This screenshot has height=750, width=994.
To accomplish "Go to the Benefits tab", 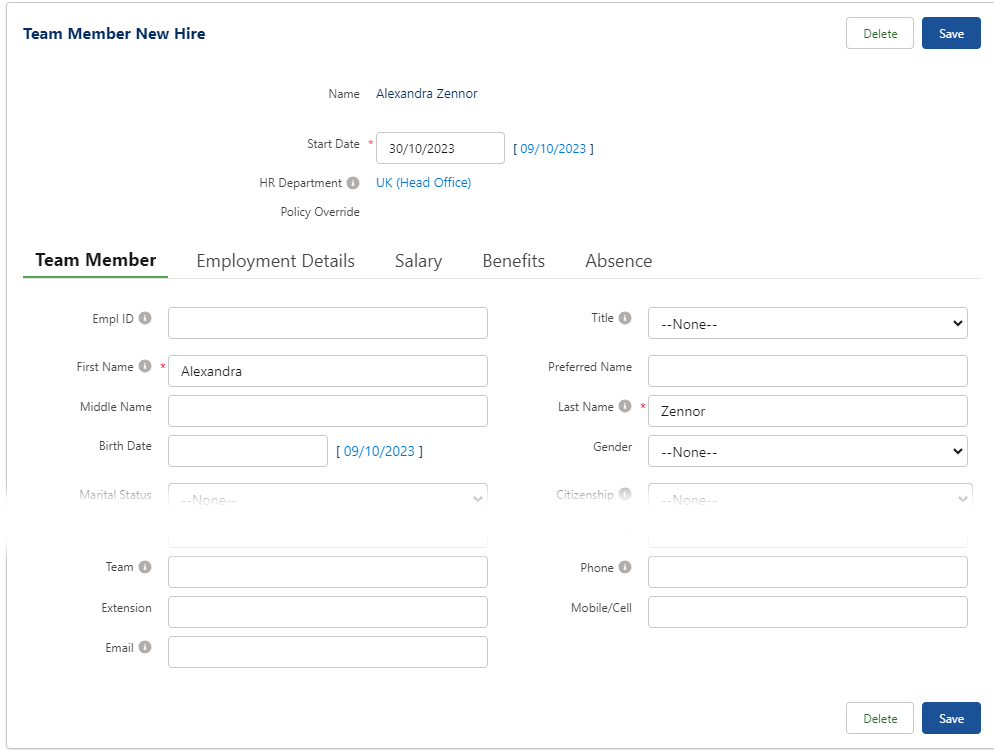I will (x=513, y=261).
